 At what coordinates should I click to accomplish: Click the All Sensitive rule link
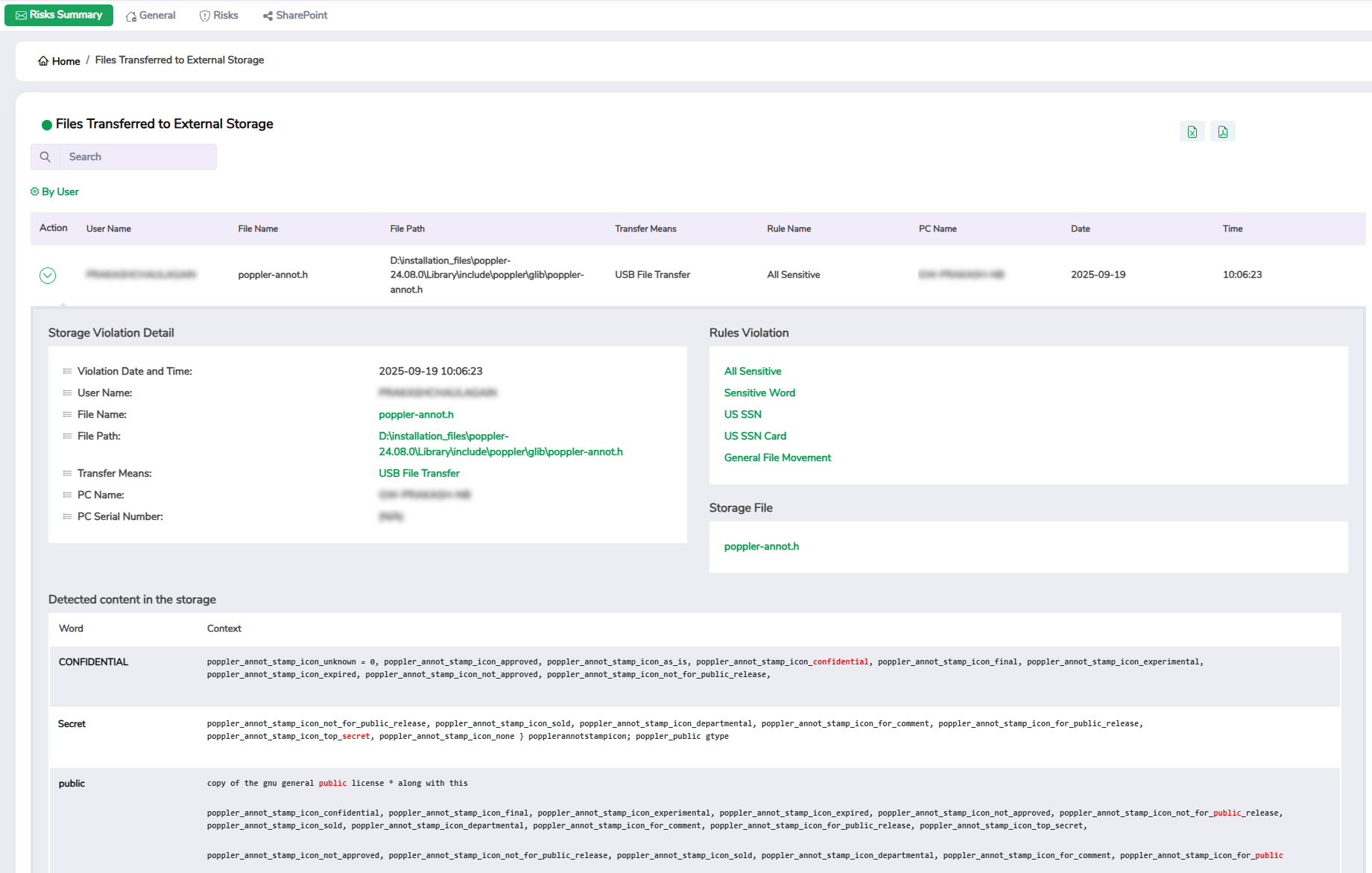pyautogui.click(x=753, y=371)
